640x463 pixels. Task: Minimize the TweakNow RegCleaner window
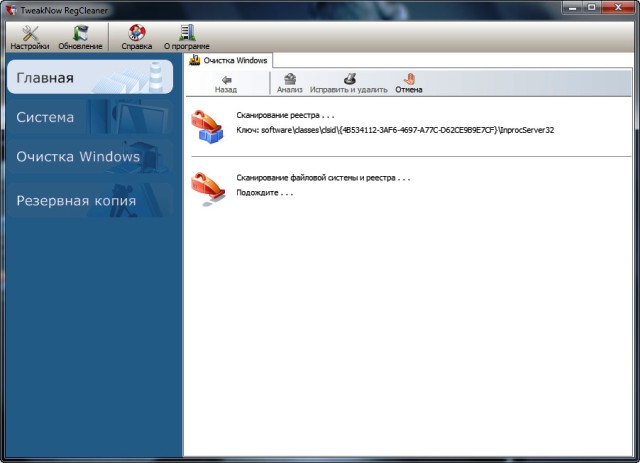(x=572, y=7)
